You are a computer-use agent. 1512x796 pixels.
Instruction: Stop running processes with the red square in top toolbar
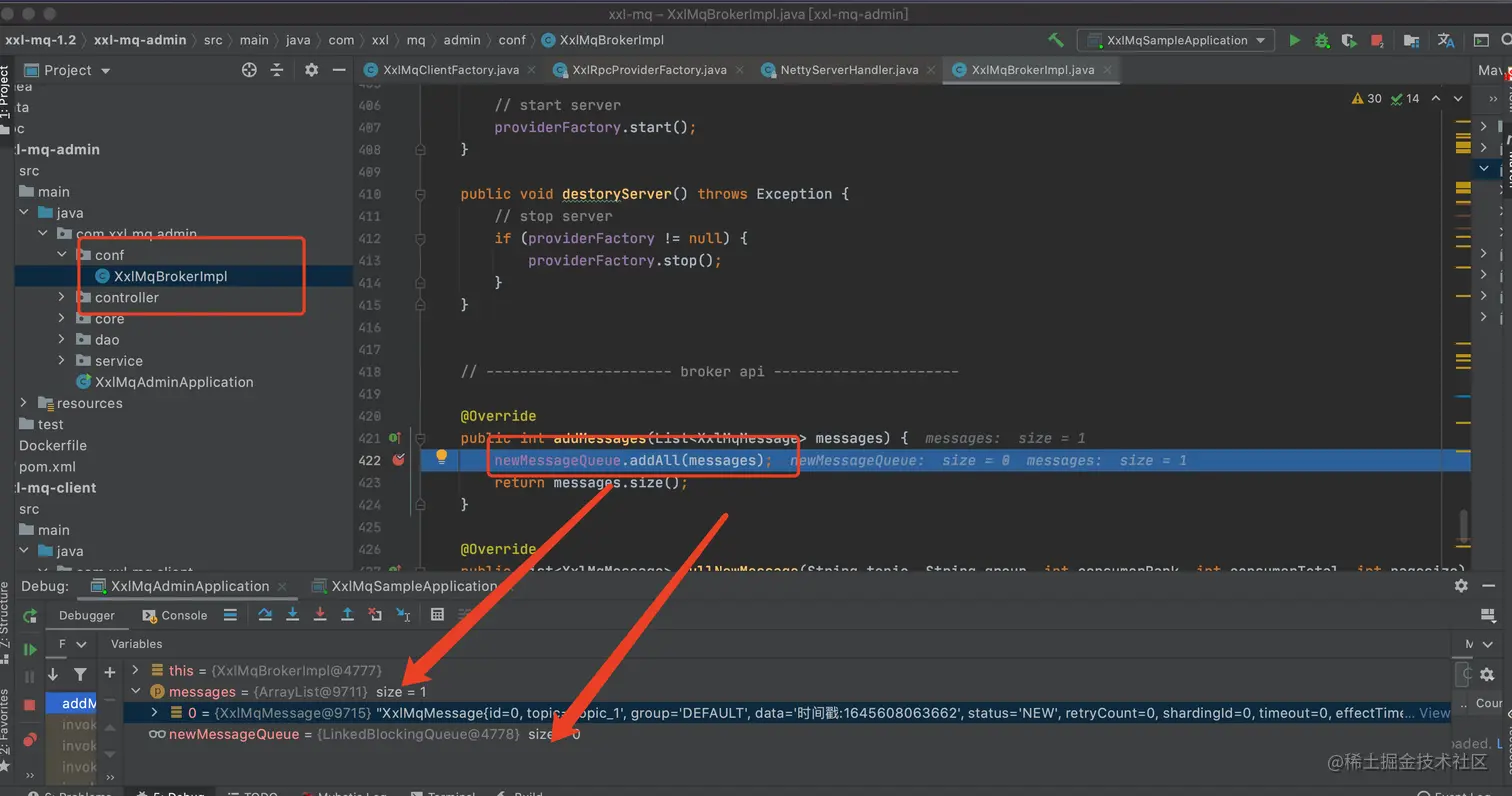pyautogui.click(x=1377, y=40)
